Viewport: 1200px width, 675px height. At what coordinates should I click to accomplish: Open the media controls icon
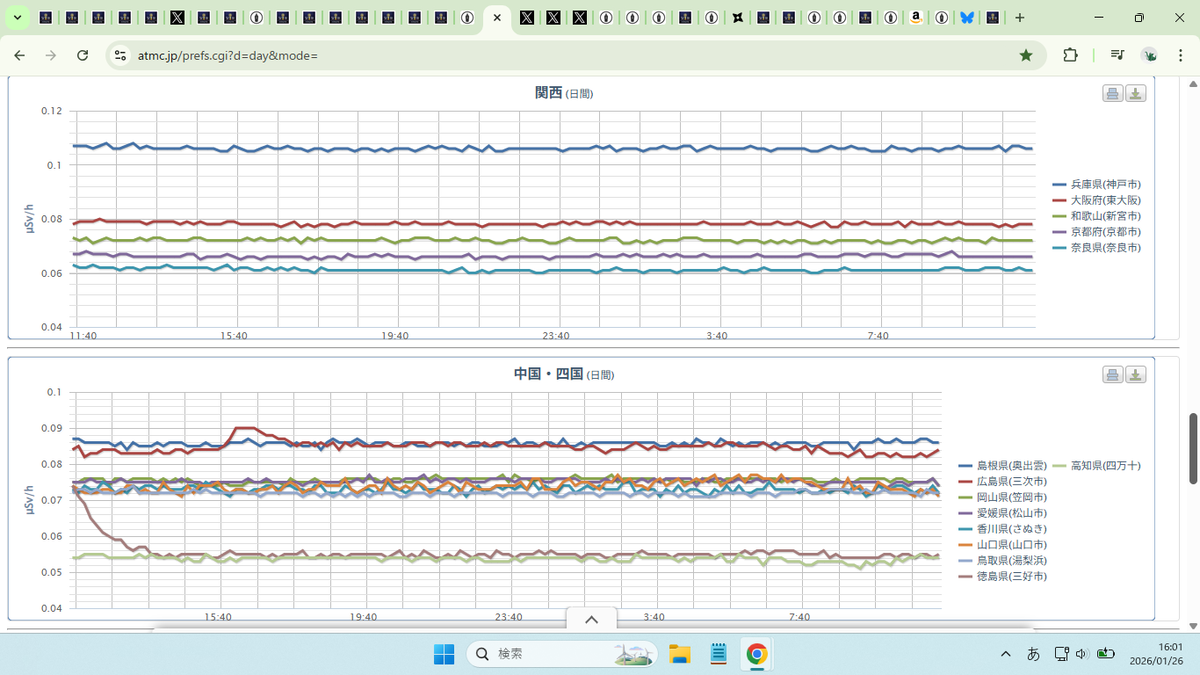coord(1117,55)
